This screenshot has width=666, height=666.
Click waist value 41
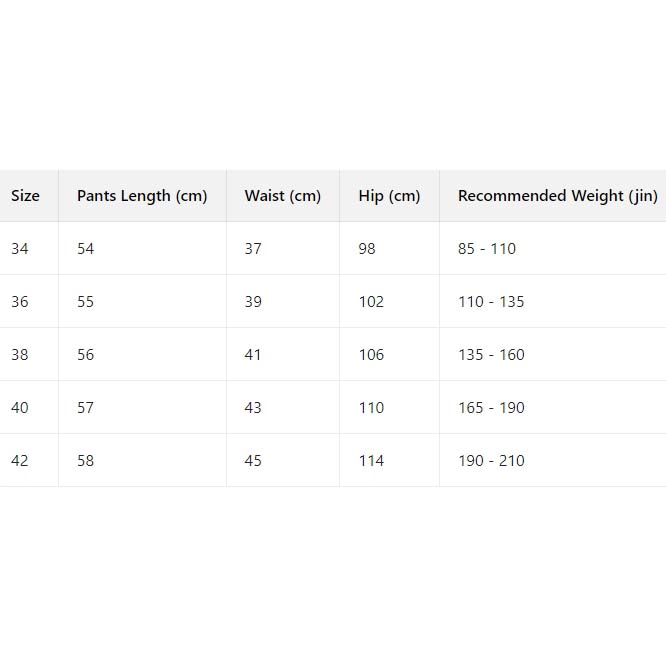(253, 355)
